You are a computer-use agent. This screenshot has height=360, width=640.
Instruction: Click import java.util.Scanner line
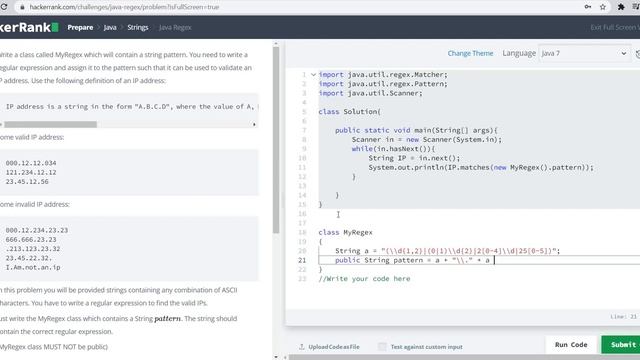[370, 93]
